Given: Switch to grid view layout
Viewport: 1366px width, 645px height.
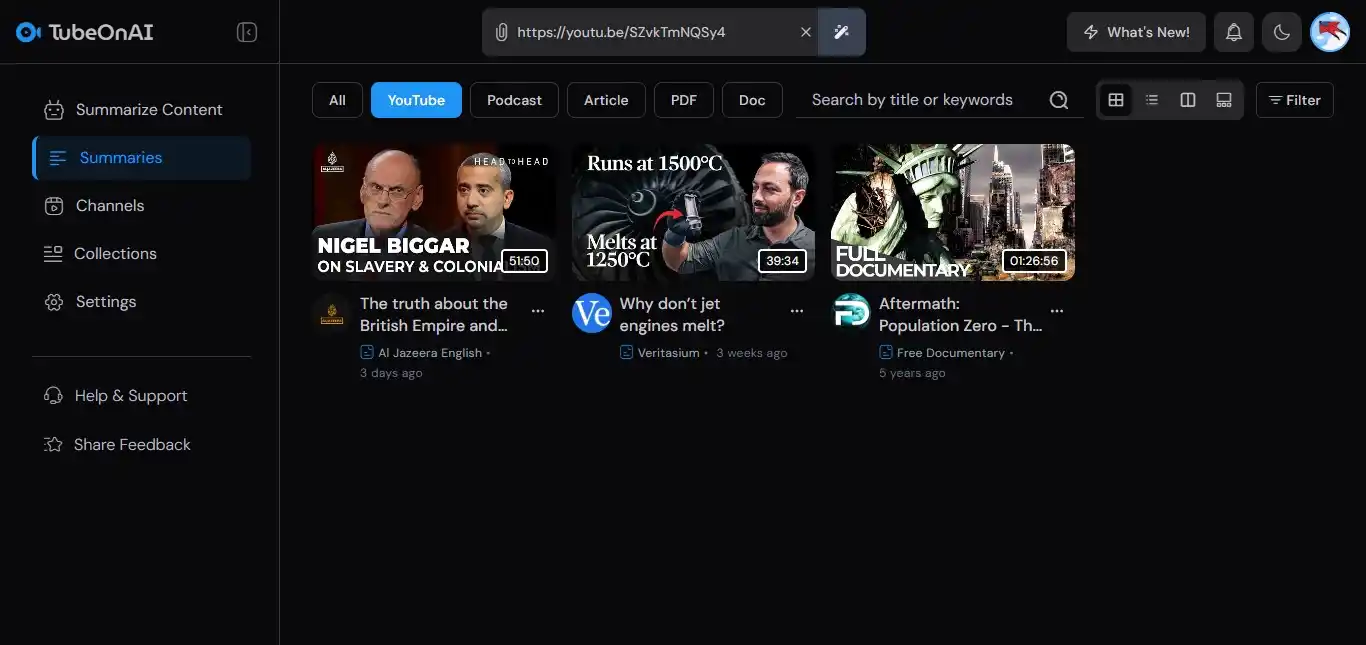Looking at the screenshot, I should (1116, 100).
